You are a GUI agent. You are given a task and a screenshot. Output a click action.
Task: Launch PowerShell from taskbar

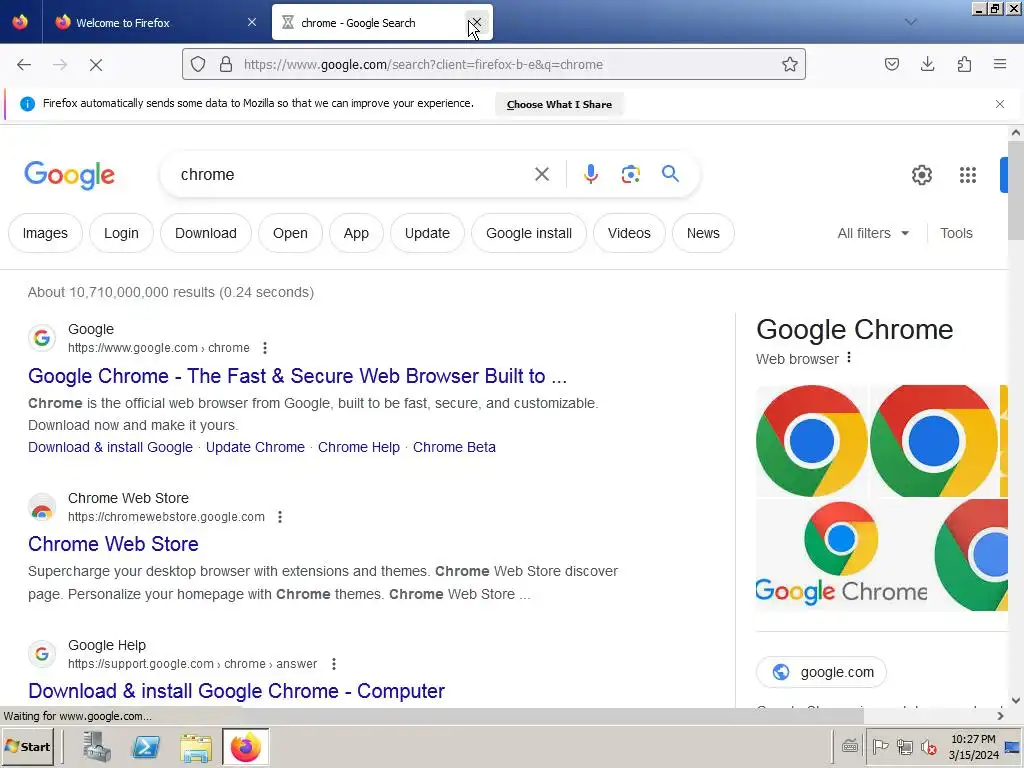[146, 746]
